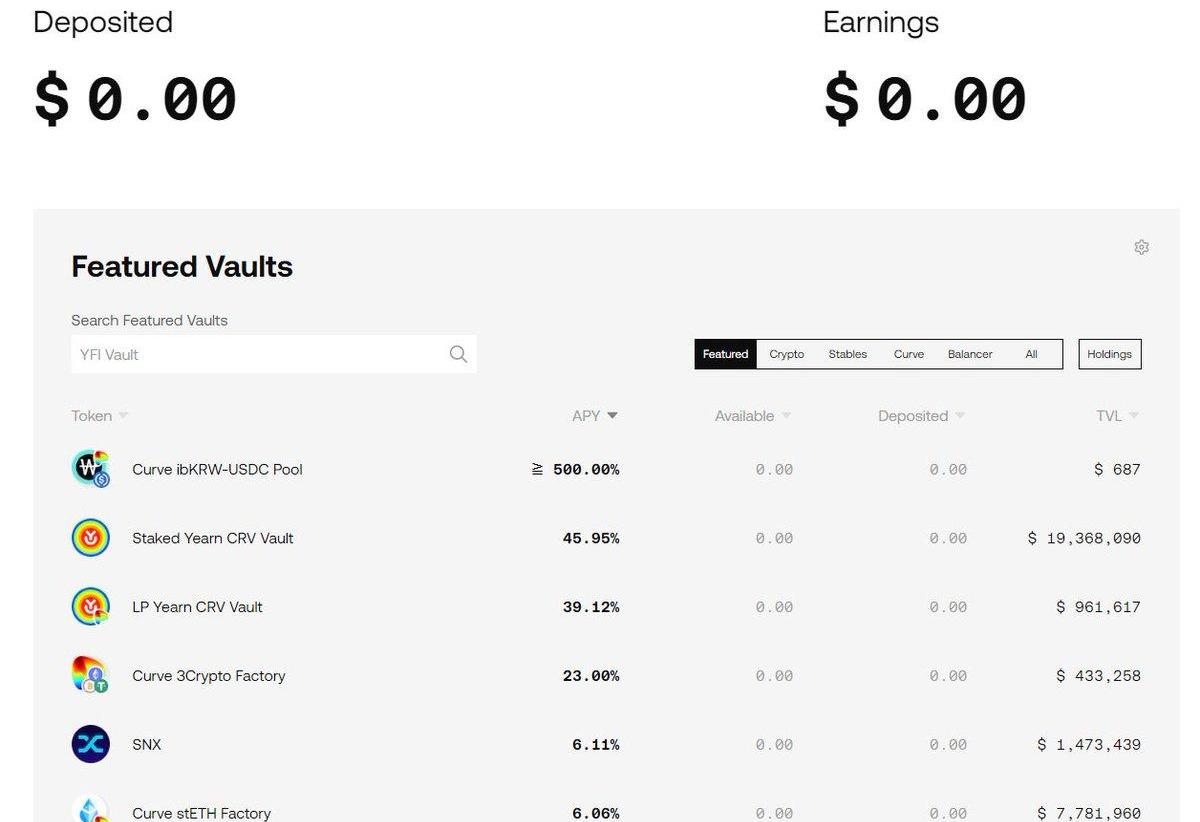Sort by the APY column arrow
Image resolution: width=1200 pixels, height=822 pixels.
click(612, 416)
